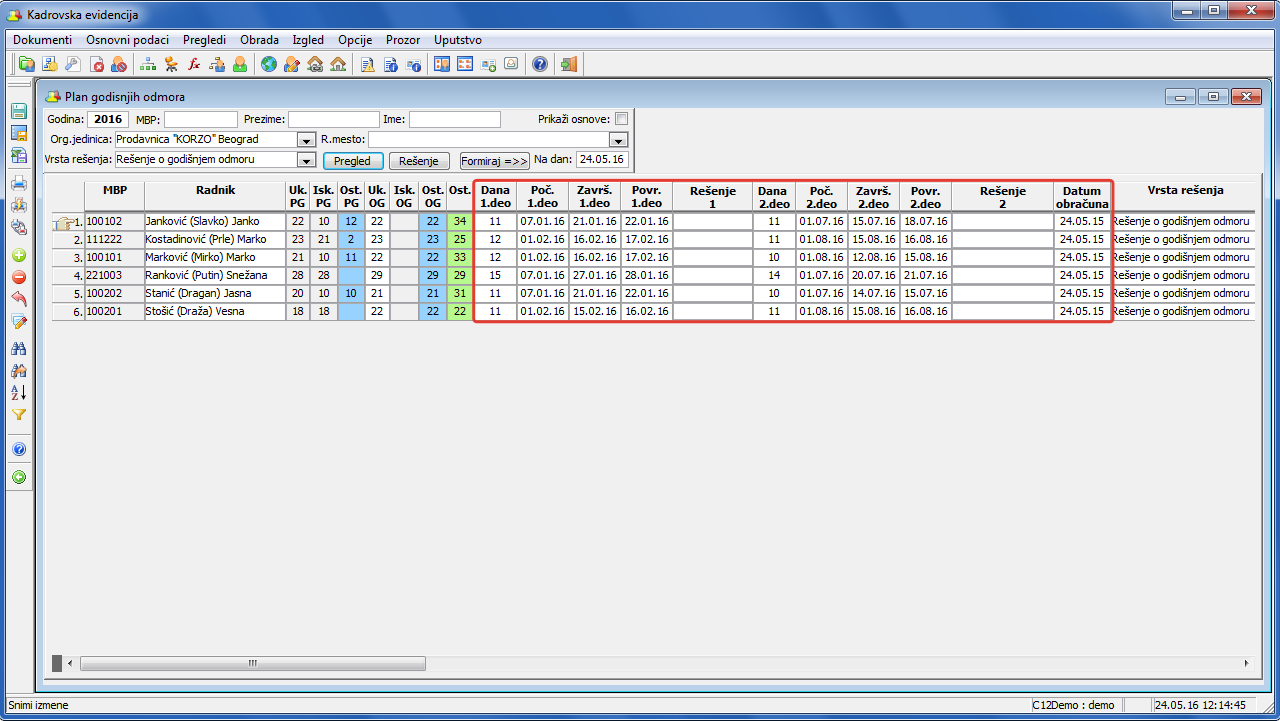
Task: Apply filter using yellow funnel icon
Action: click(19, 415)
